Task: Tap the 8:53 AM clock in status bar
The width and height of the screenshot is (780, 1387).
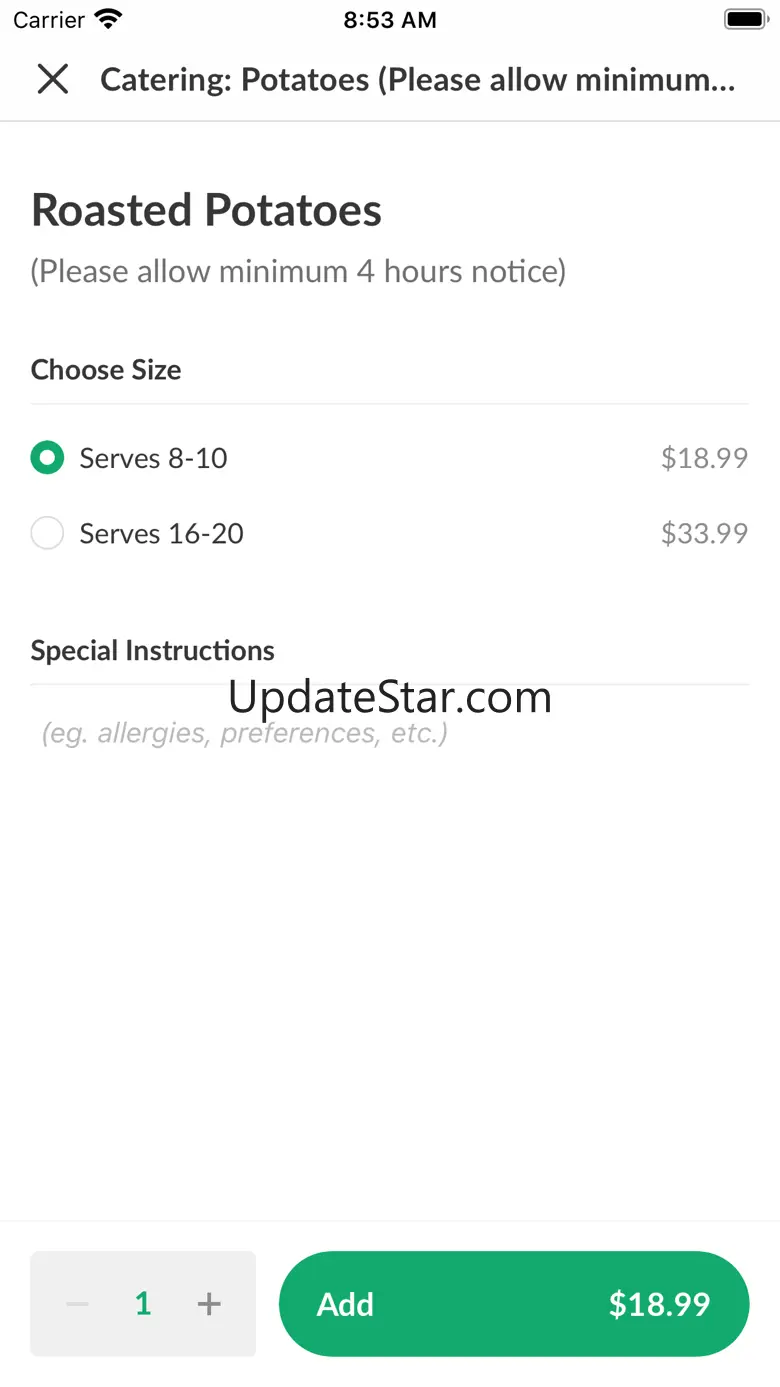Action: tap(390, 20)
